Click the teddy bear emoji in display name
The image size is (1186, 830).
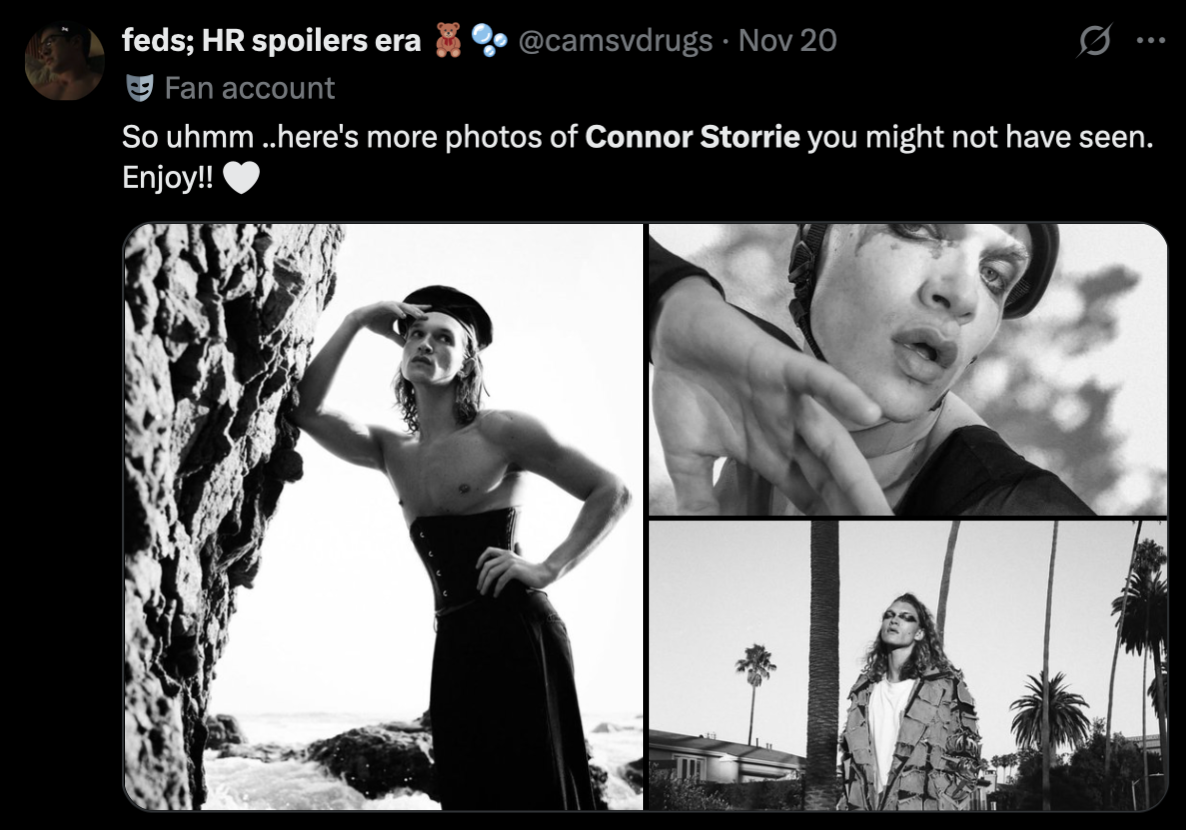[x=446, y=40]
